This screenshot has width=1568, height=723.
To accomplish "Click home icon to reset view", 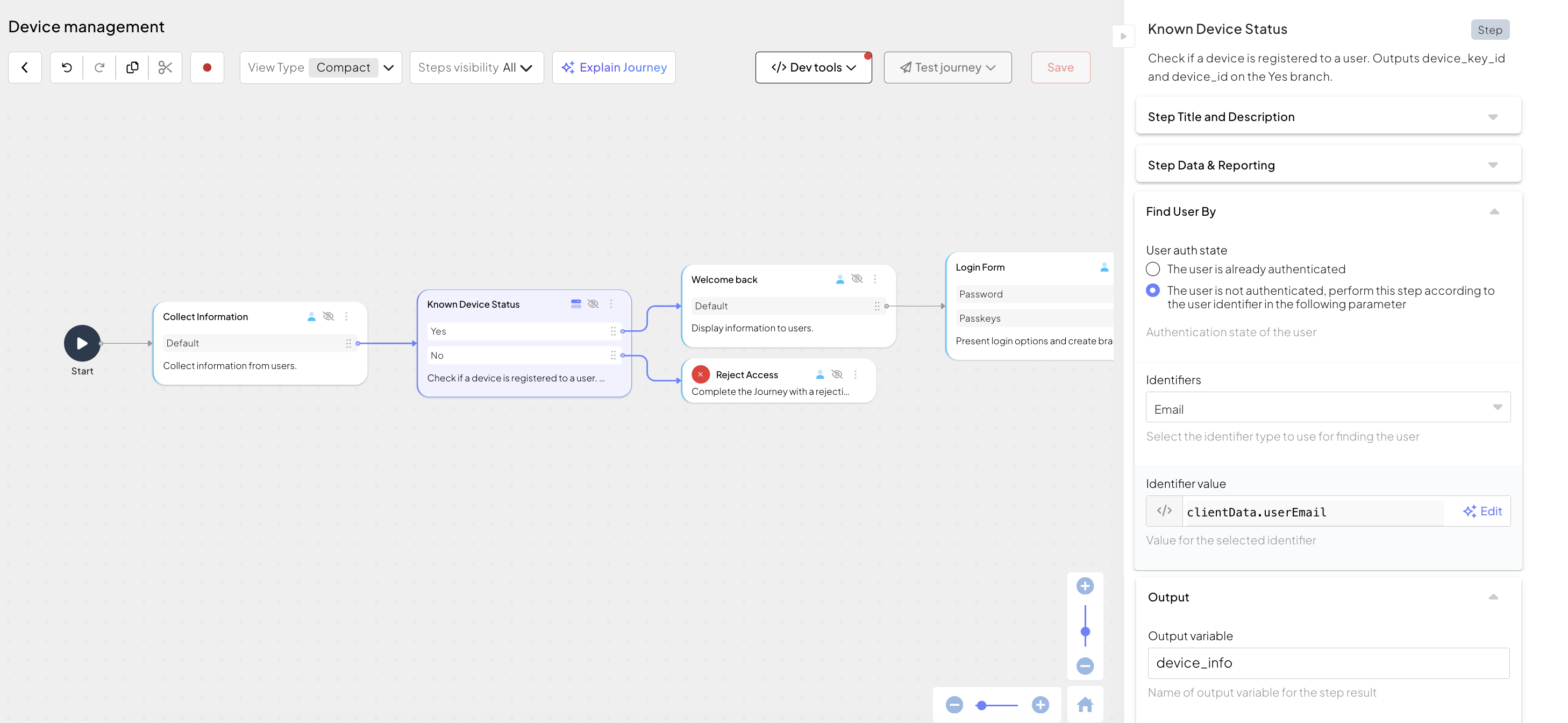I will point(1085,705).
